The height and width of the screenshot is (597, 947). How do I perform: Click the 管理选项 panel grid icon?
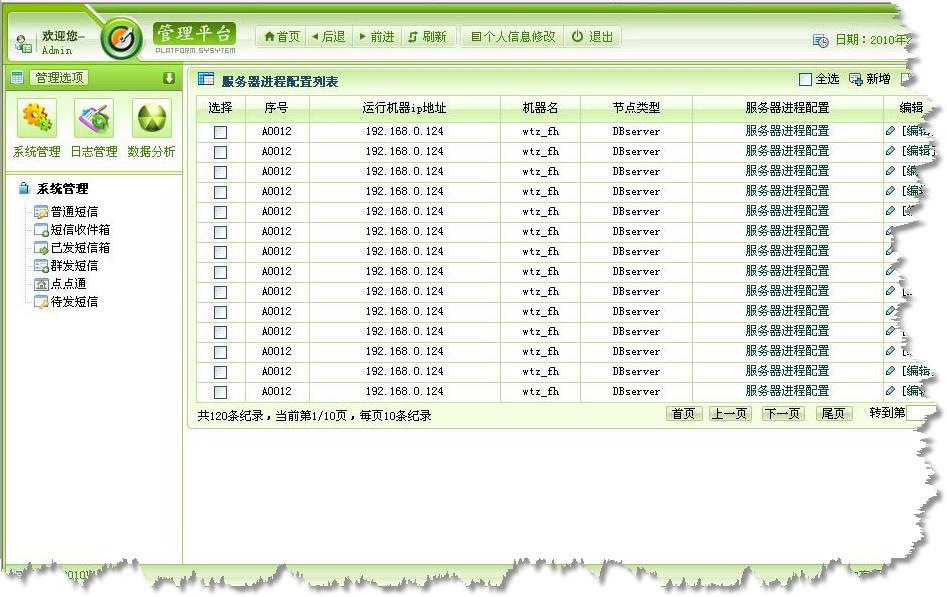[17, 77]
